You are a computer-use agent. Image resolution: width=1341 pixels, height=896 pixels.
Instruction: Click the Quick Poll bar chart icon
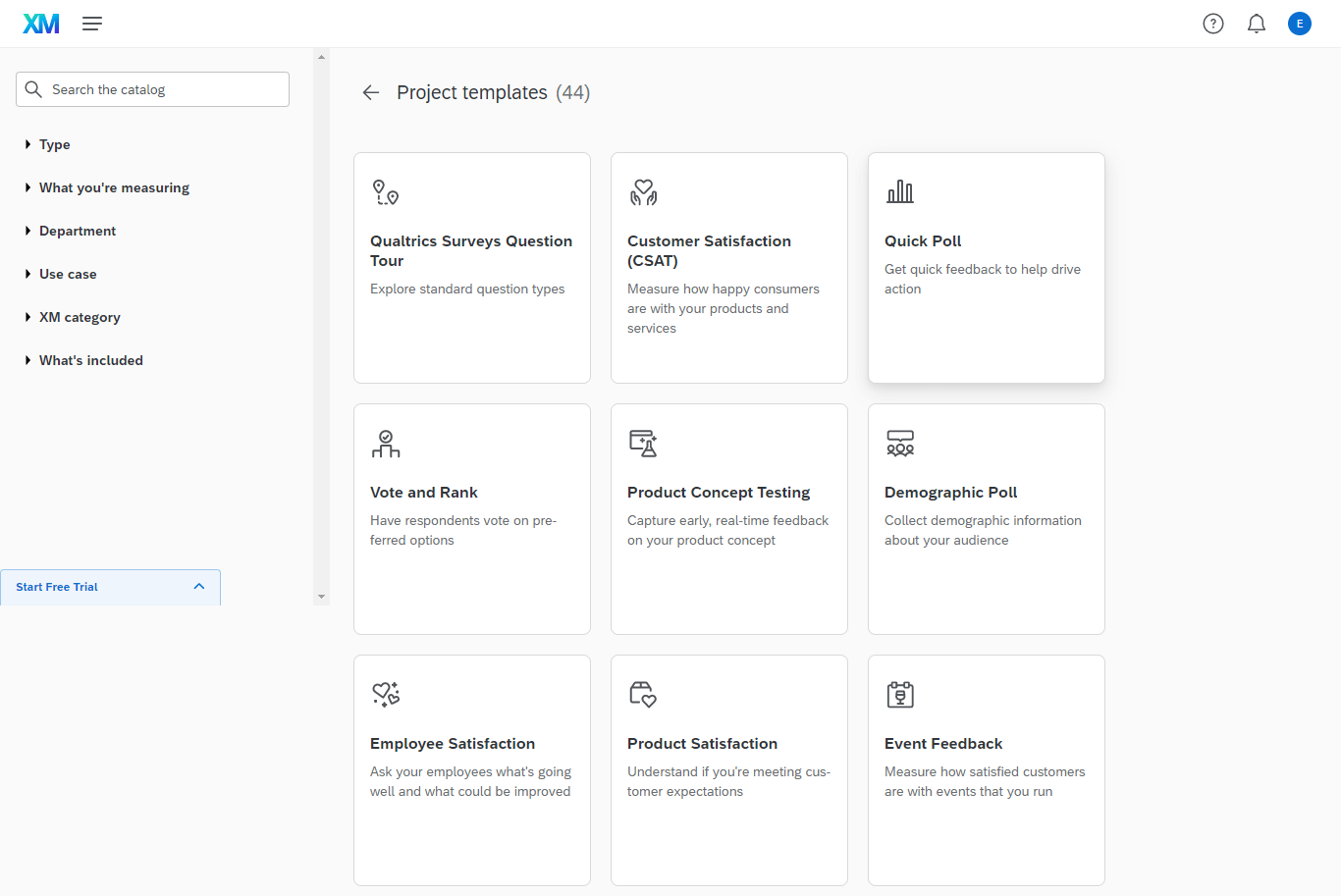900,191
